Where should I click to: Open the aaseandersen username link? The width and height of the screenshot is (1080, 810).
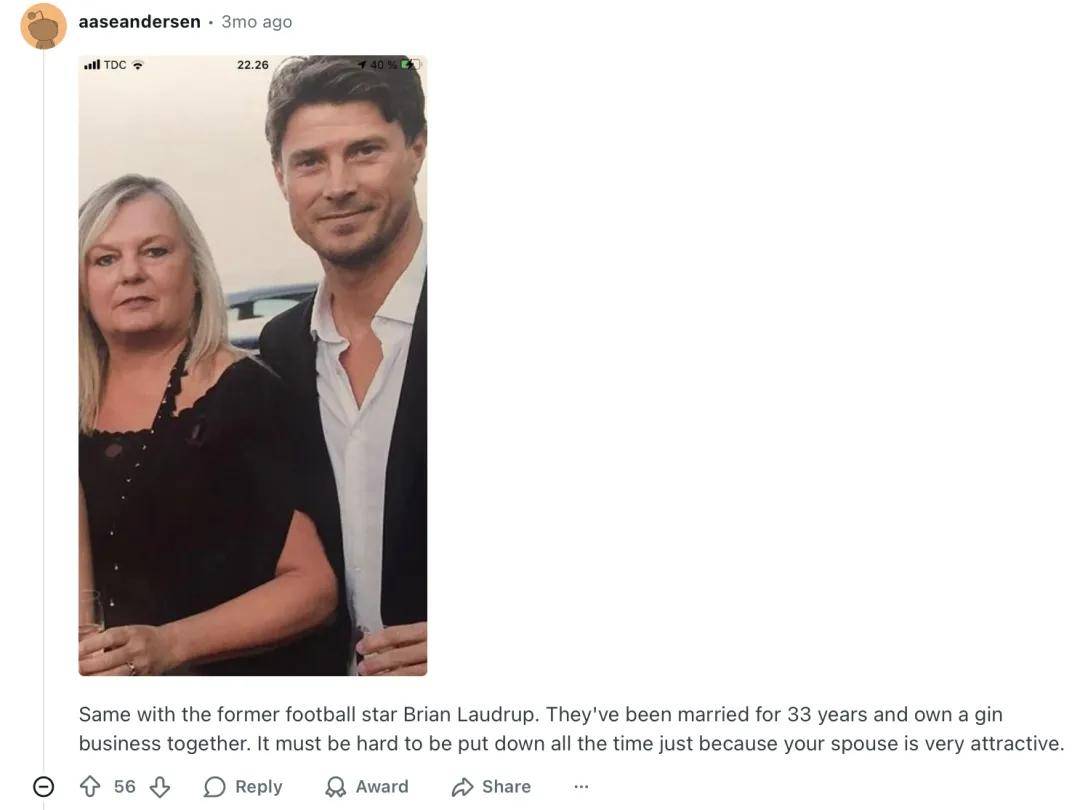click(139, 21)
